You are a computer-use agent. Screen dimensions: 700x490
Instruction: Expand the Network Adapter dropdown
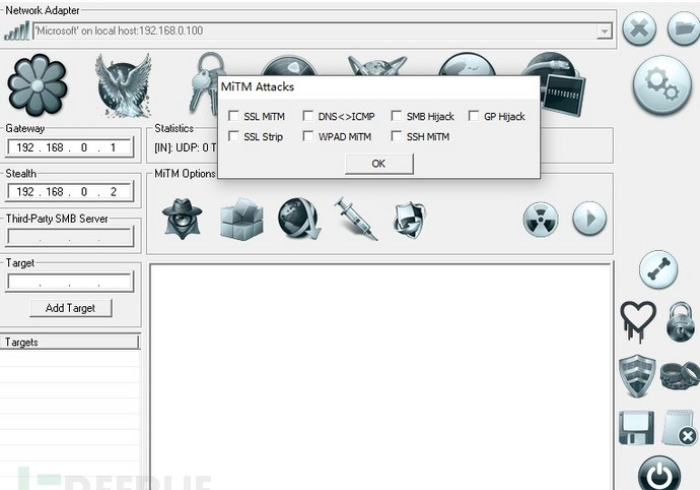[x=604, y=31]
